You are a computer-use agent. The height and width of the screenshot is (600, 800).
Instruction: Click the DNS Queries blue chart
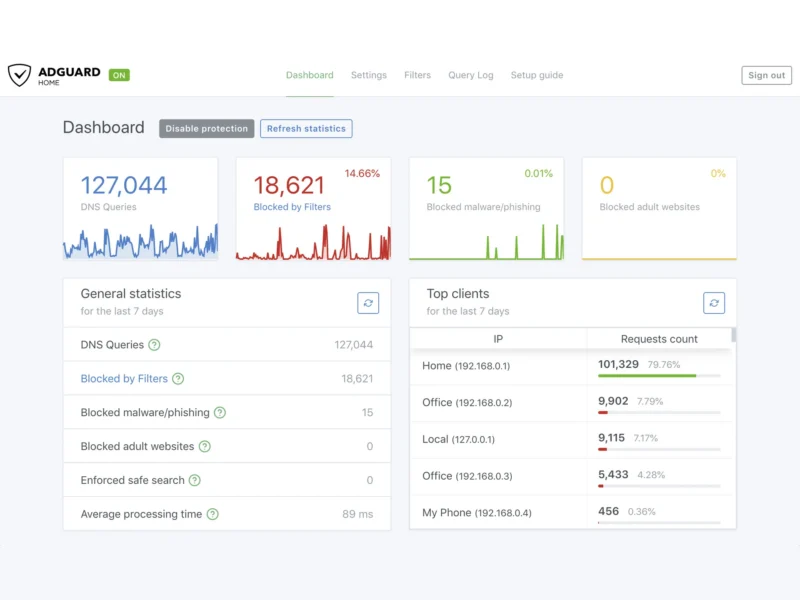[140, 242]
